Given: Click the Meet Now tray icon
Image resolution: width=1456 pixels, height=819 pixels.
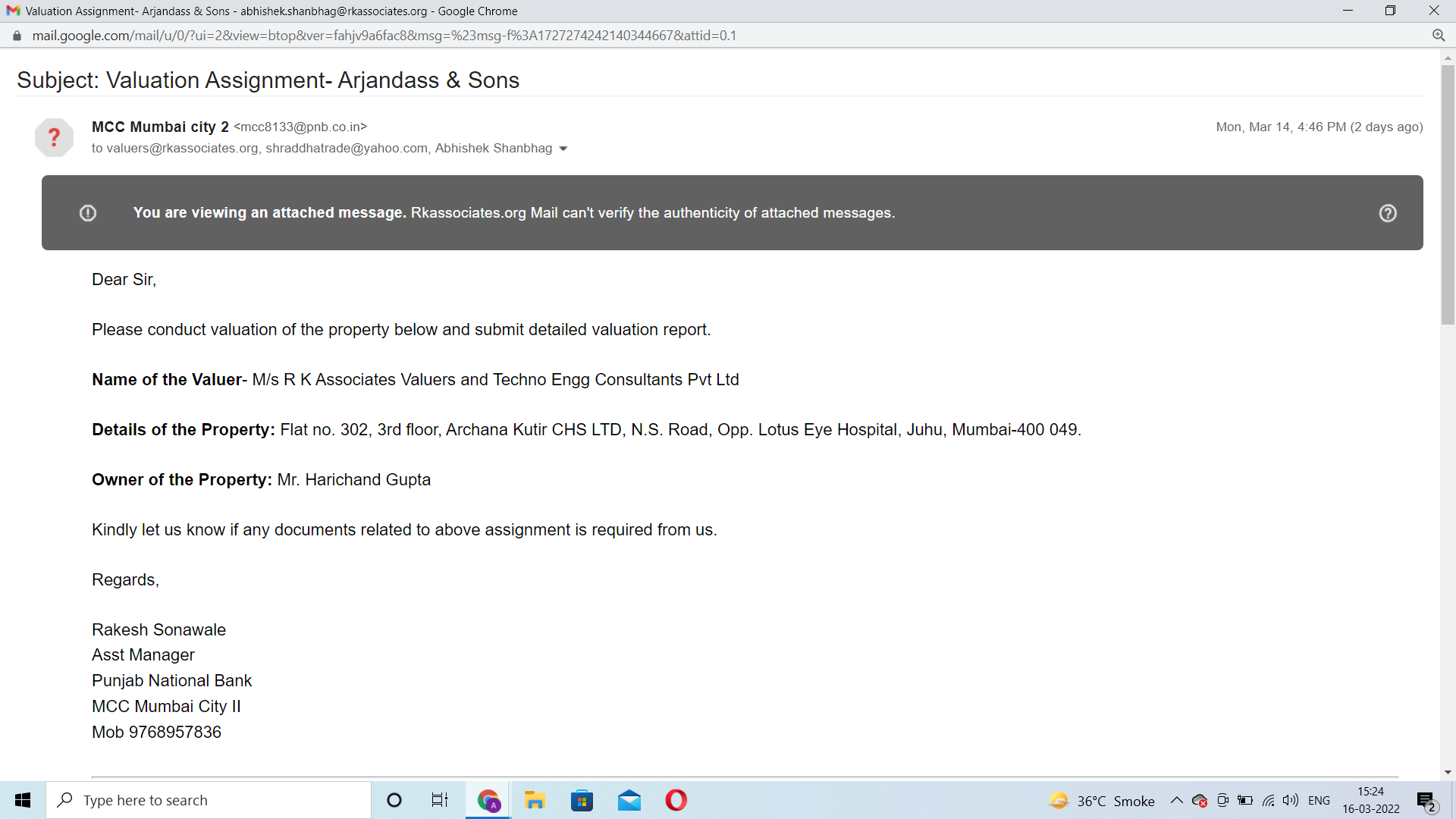Looking at the screenshot, I should click(1222, 800).
